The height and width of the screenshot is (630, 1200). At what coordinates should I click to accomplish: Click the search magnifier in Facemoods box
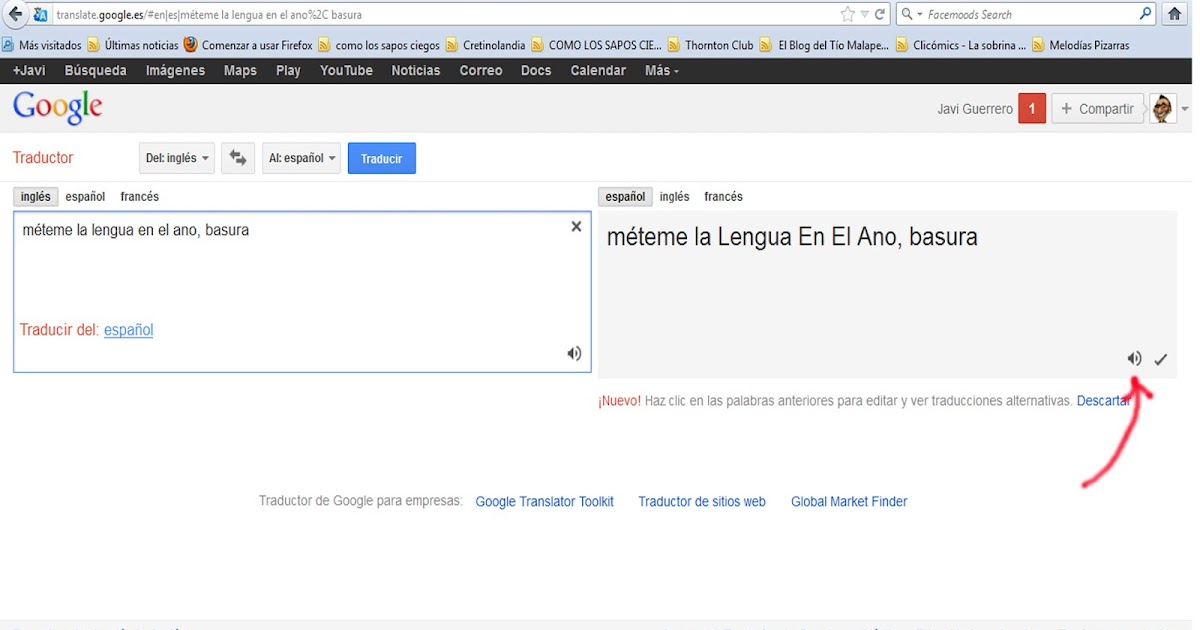coord(1146,14)
